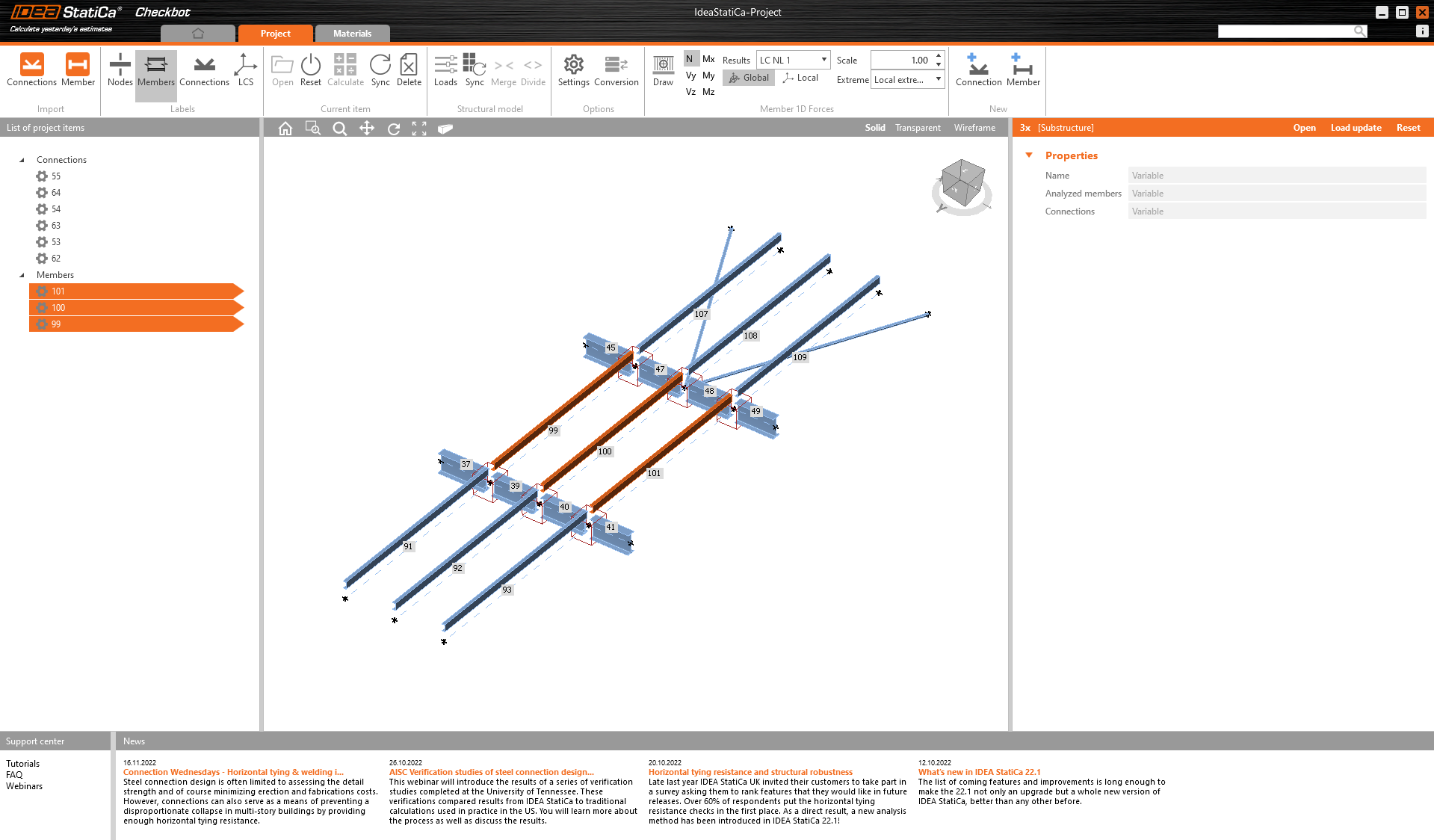Toggle the Vz force component
Screen dimensions: 1434x840
pyautogui.click(x=691, y=92)
